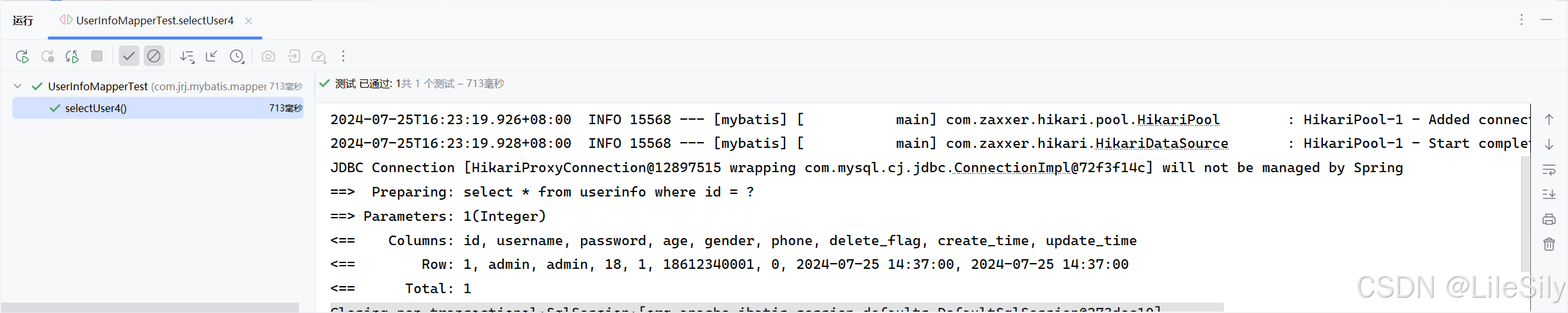Stop the running test process

pos(97,56)
